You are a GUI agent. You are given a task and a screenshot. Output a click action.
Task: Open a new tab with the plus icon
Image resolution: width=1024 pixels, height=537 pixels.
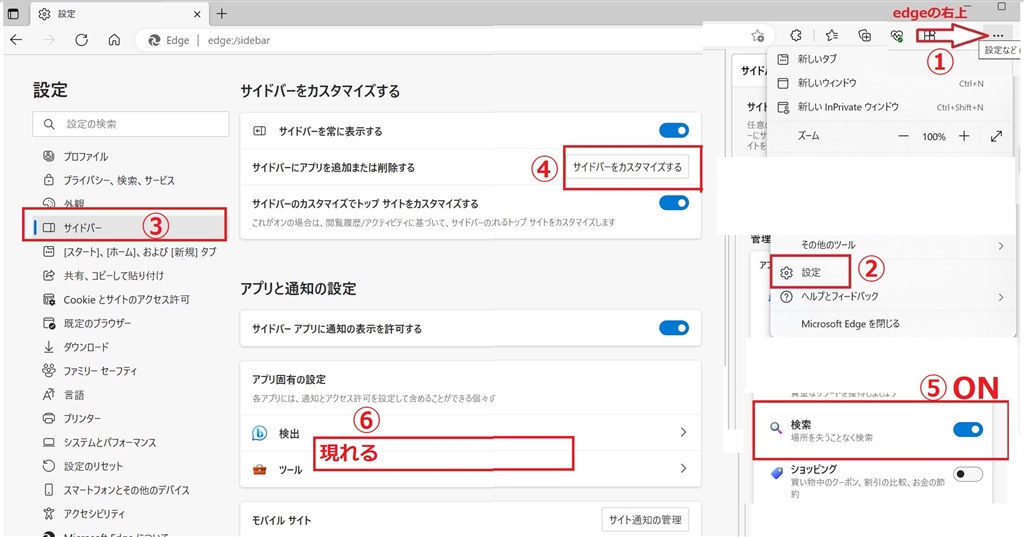[x=222, y=14]
